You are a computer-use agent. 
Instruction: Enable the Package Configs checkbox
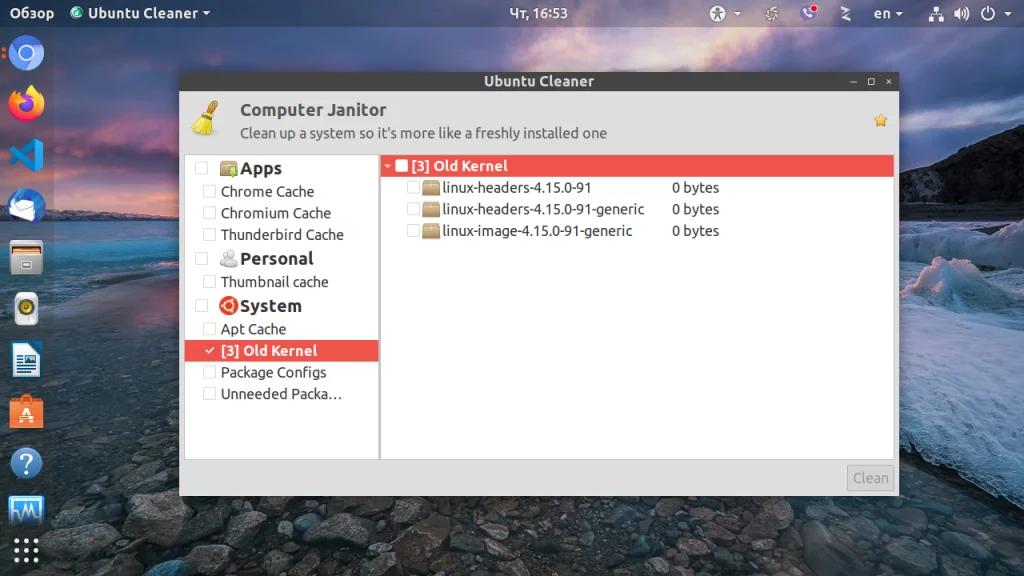pos(209,372)
